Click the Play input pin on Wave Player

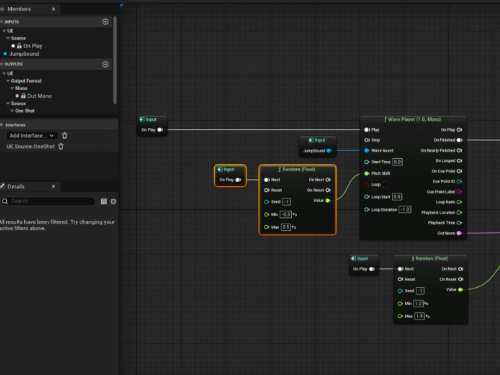[367, 130]
